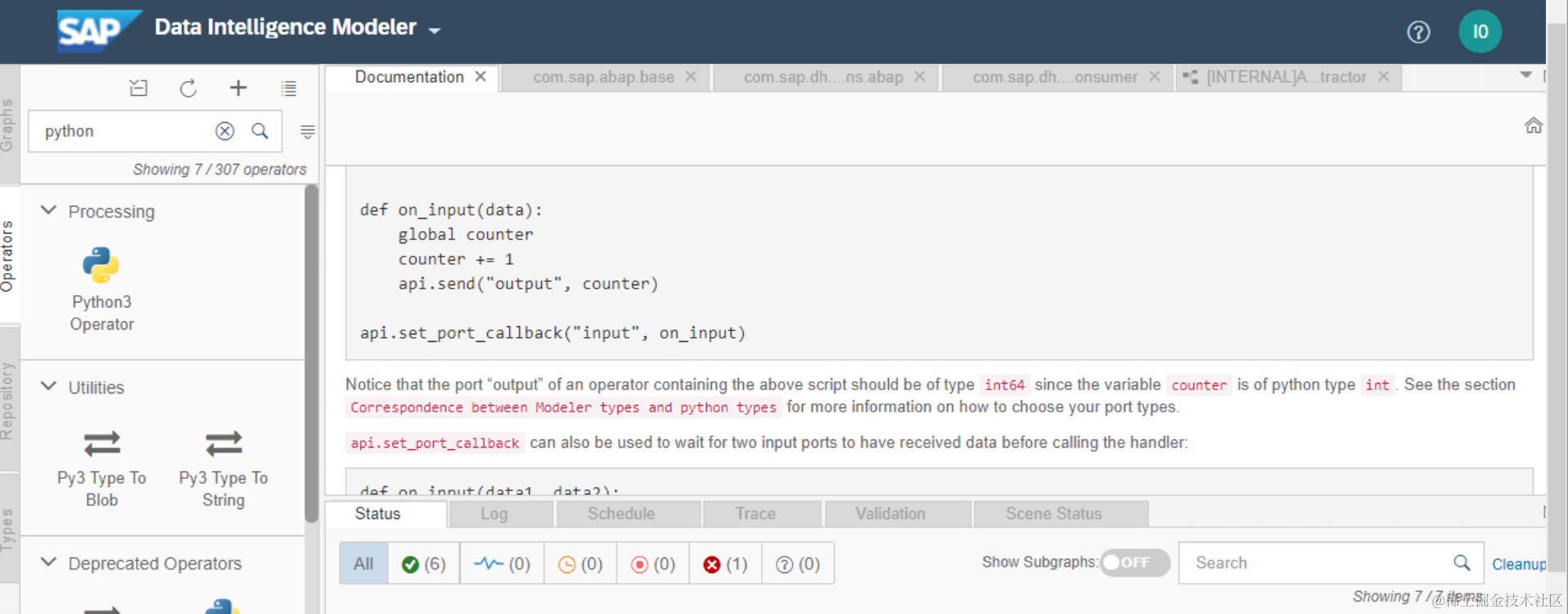Switch to the com.sap.dh....ns.abap tab
Image resolution: width=1568 pixels, height=614 pixels.
(823, 77)
